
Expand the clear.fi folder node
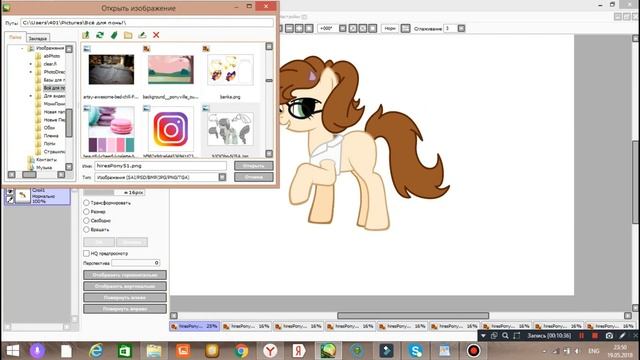click(31, 64)
